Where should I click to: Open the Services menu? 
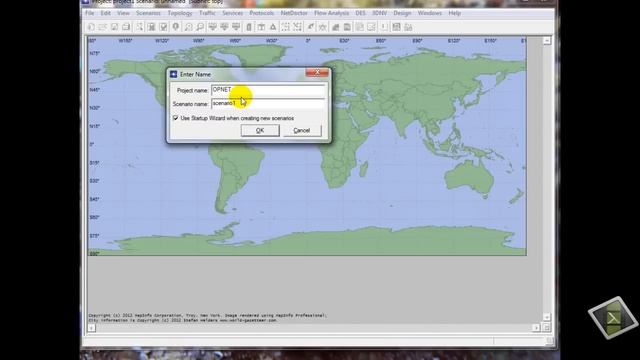(x=232, y=13)
